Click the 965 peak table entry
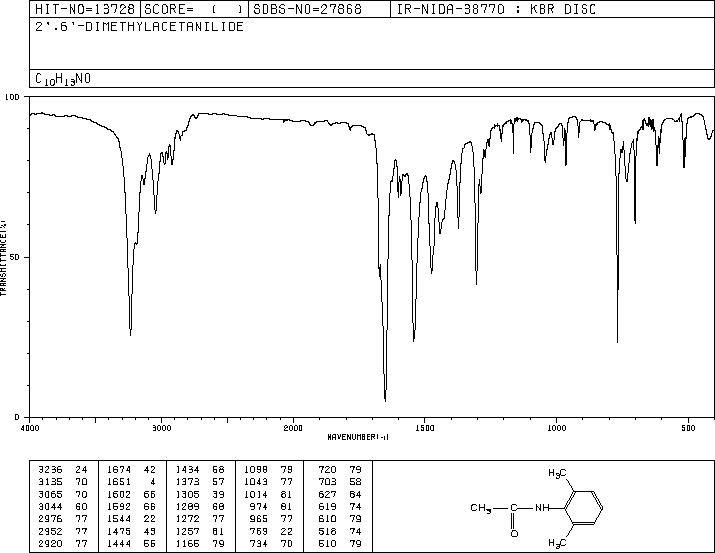Image resolution: width=715 pixels, height=553 pixels. pyautogui.click(x=272, y=519)
